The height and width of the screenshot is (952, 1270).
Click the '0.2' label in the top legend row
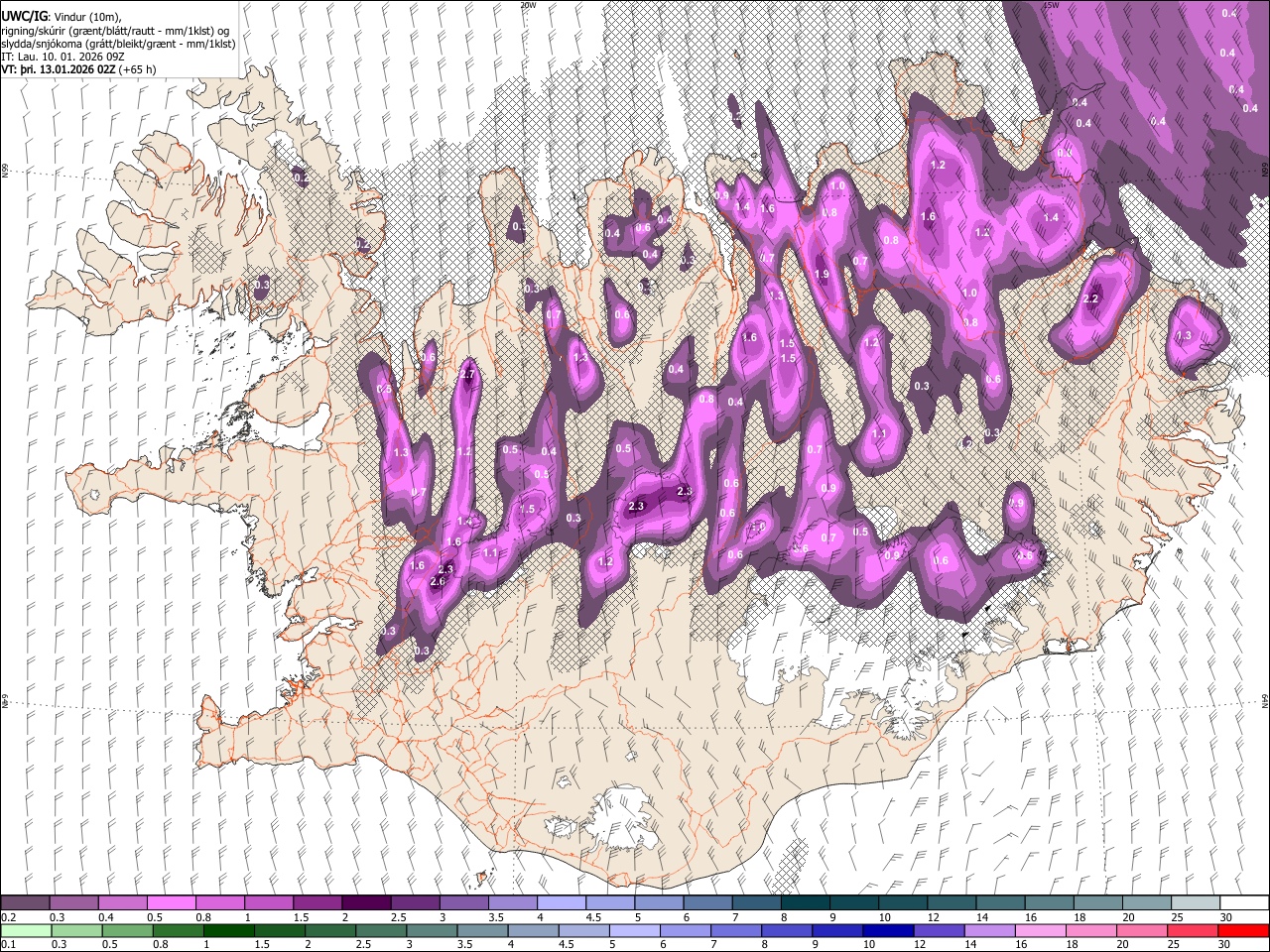pyautogui.click(x=9, y=917)
